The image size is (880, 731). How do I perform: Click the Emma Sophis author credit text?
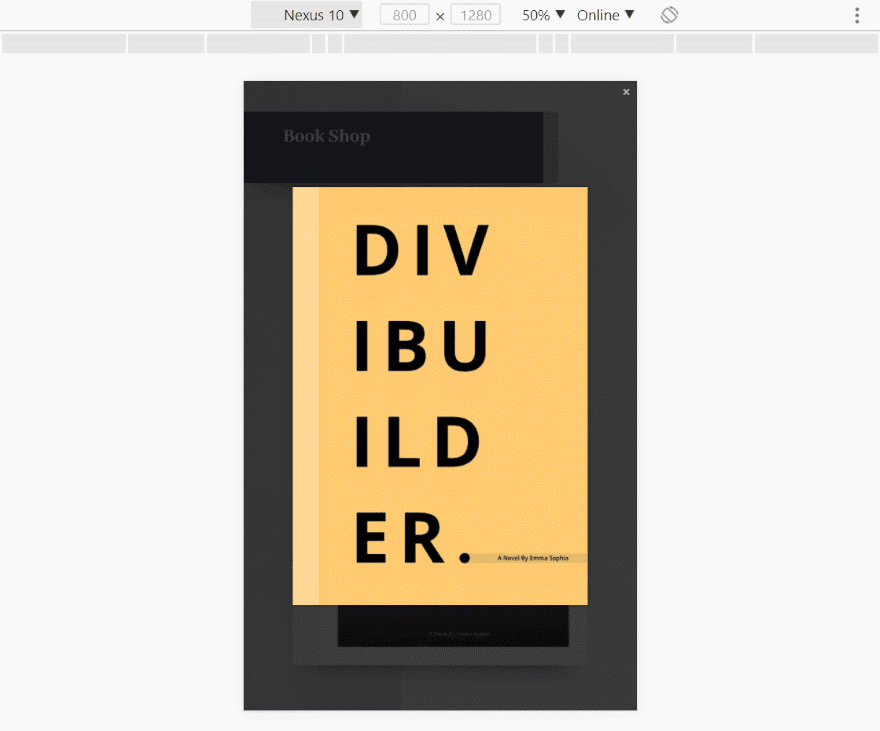pos(532,558)
